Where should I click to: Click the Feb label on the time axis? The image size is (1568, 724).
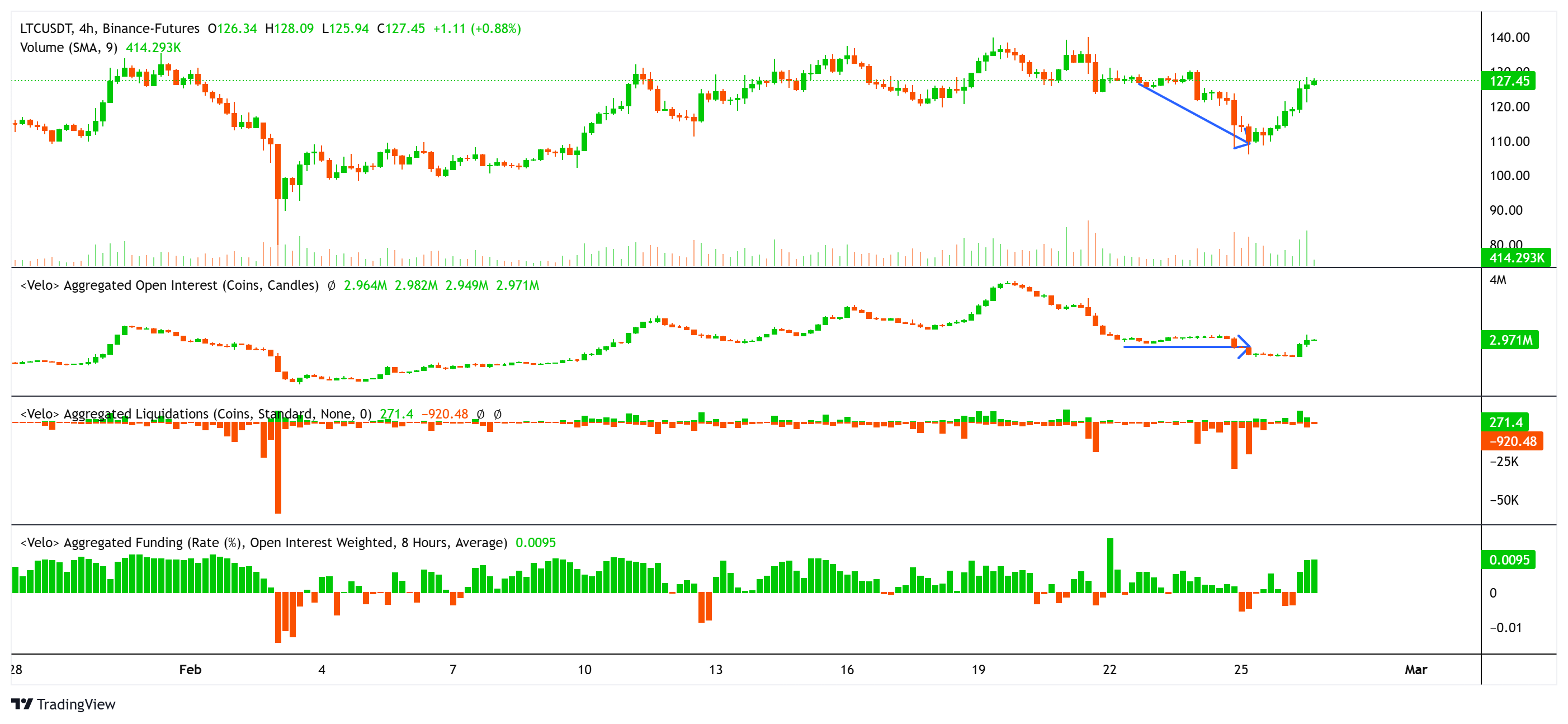[x=190, y=669]
